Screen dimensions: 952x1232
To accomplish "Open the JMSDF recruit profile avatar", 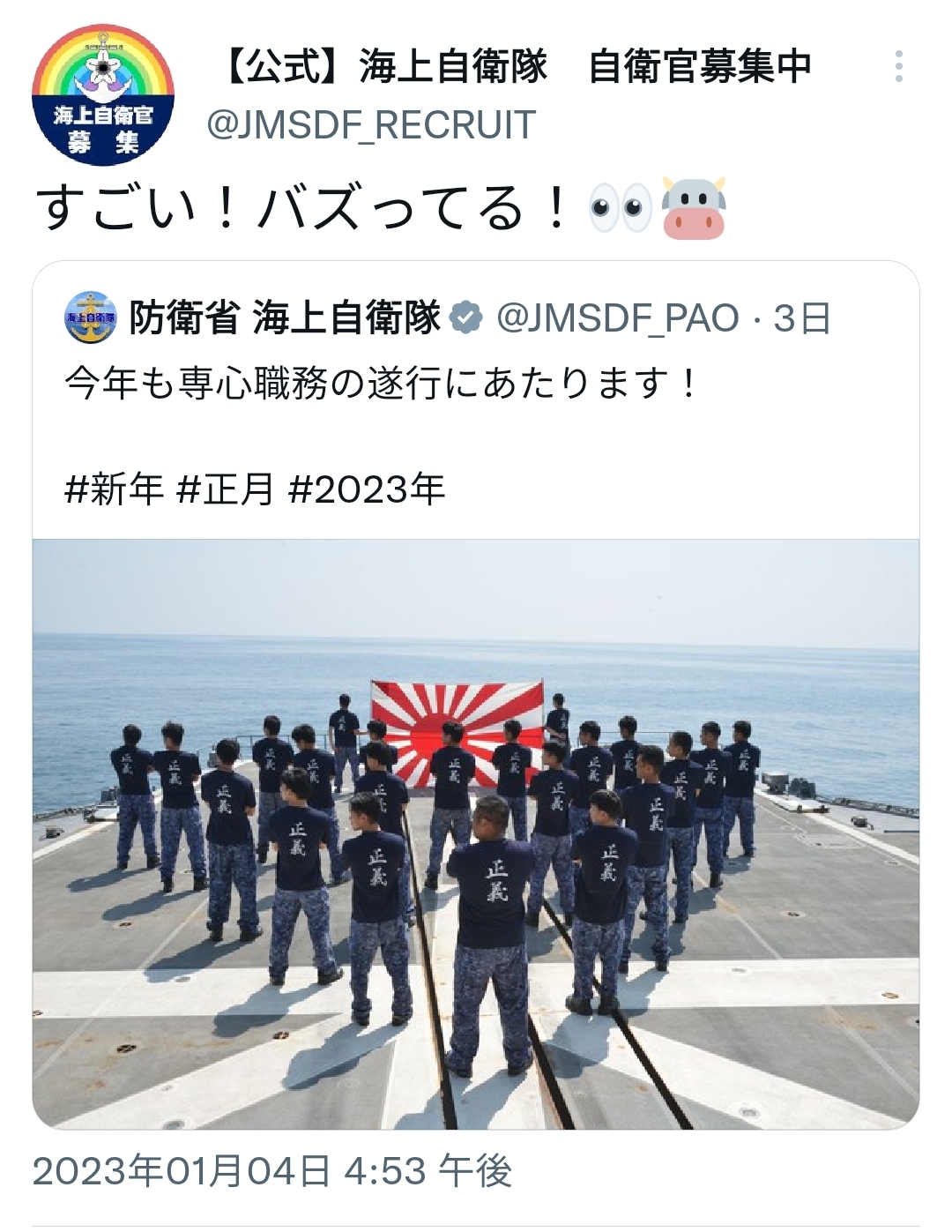I will (103, 94).
